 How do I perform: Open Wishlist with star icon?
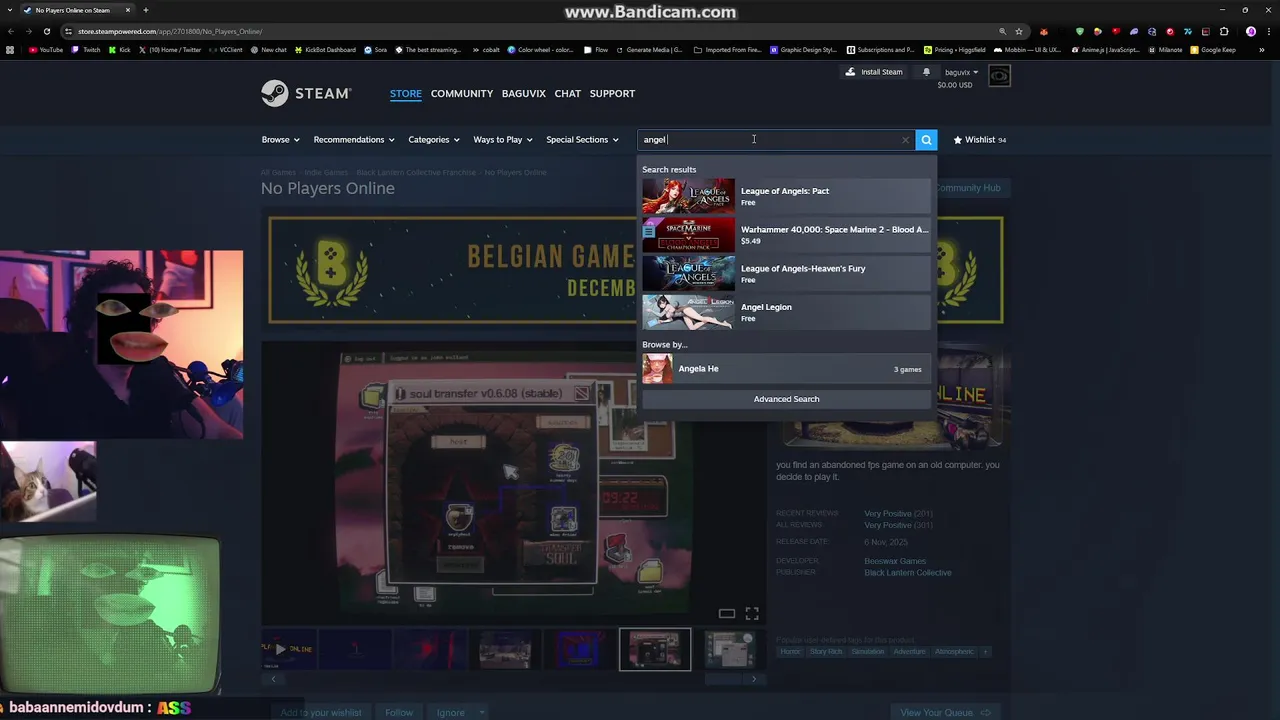pos(980,140)
